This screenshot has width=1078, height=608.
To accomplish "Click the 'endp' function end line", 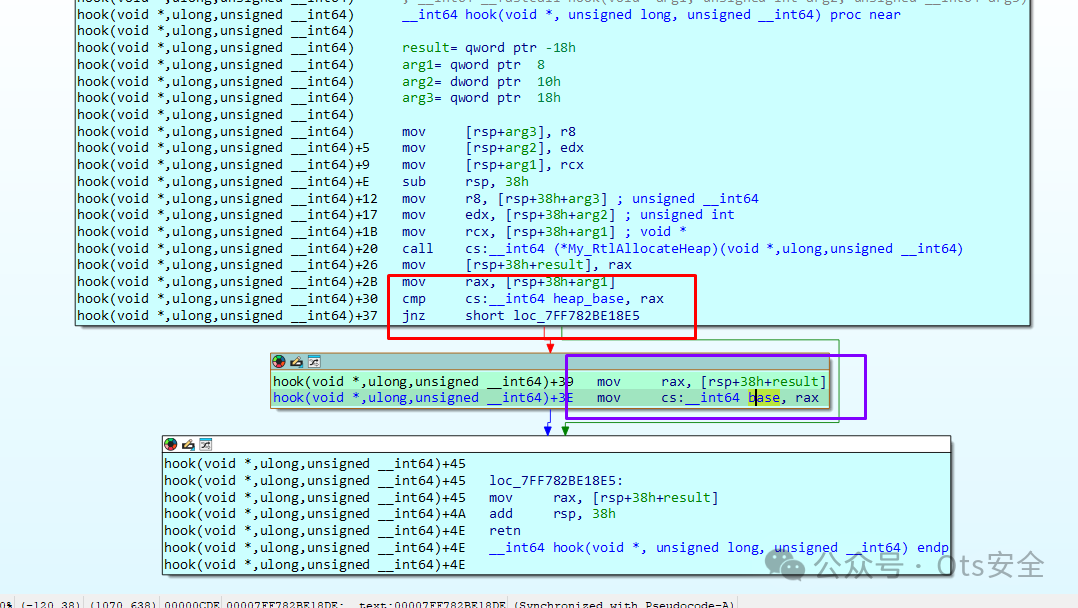I will (x=718, y=547).
